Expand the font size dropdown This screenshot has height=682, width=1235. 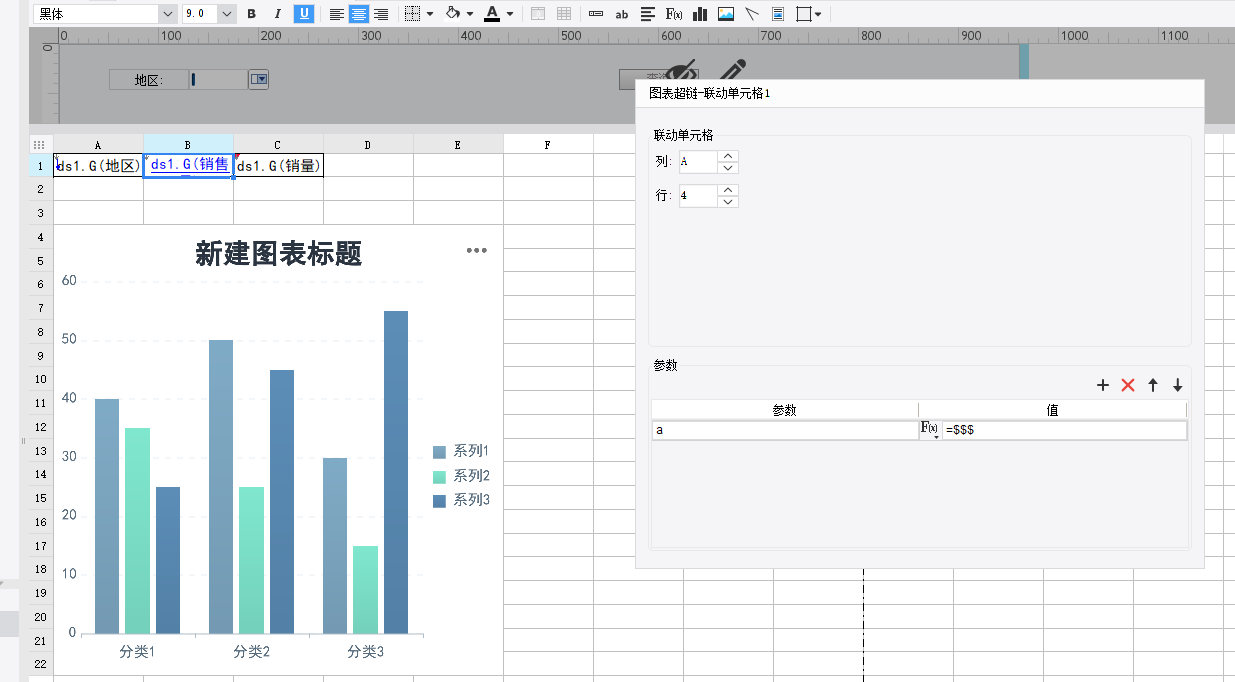(226, 14)
